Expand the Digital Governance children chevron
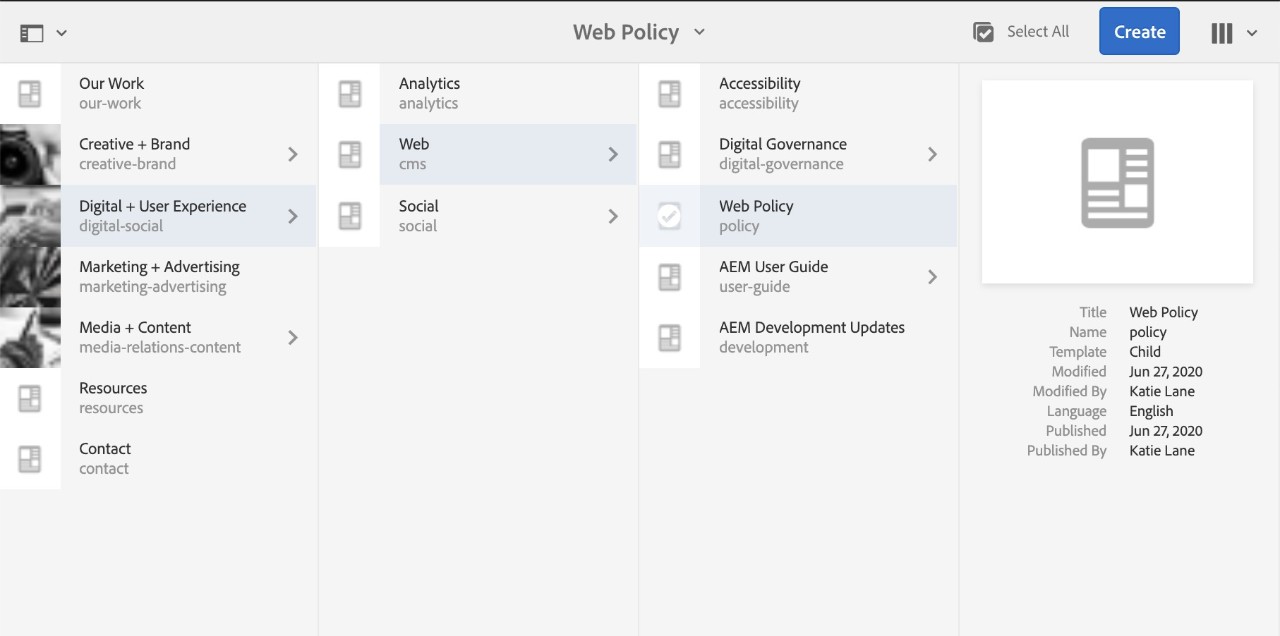The width and height of the screenshot is (1280, 636). click(x=932, y=154)
